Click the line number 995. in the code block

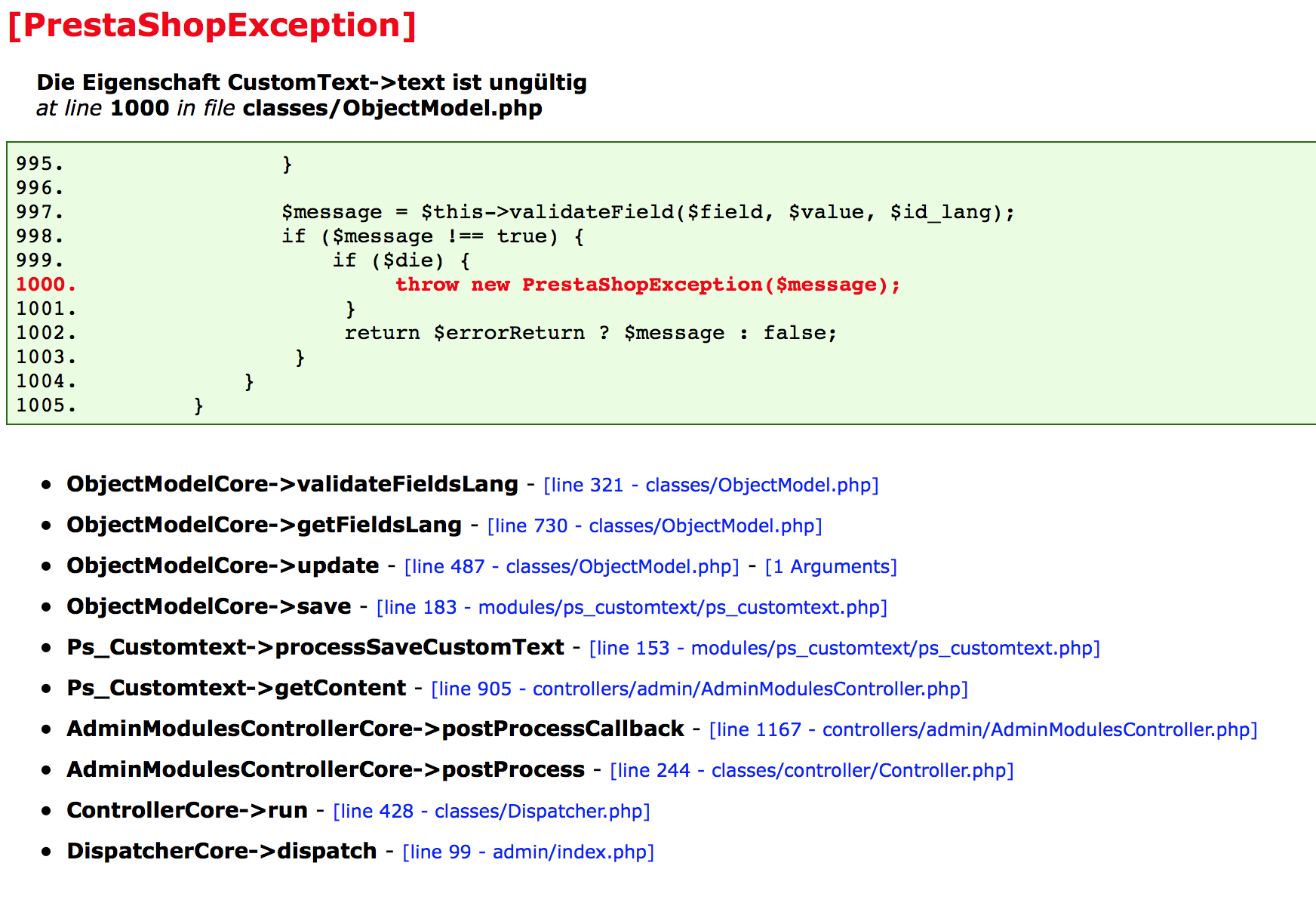tap(40, 164)
